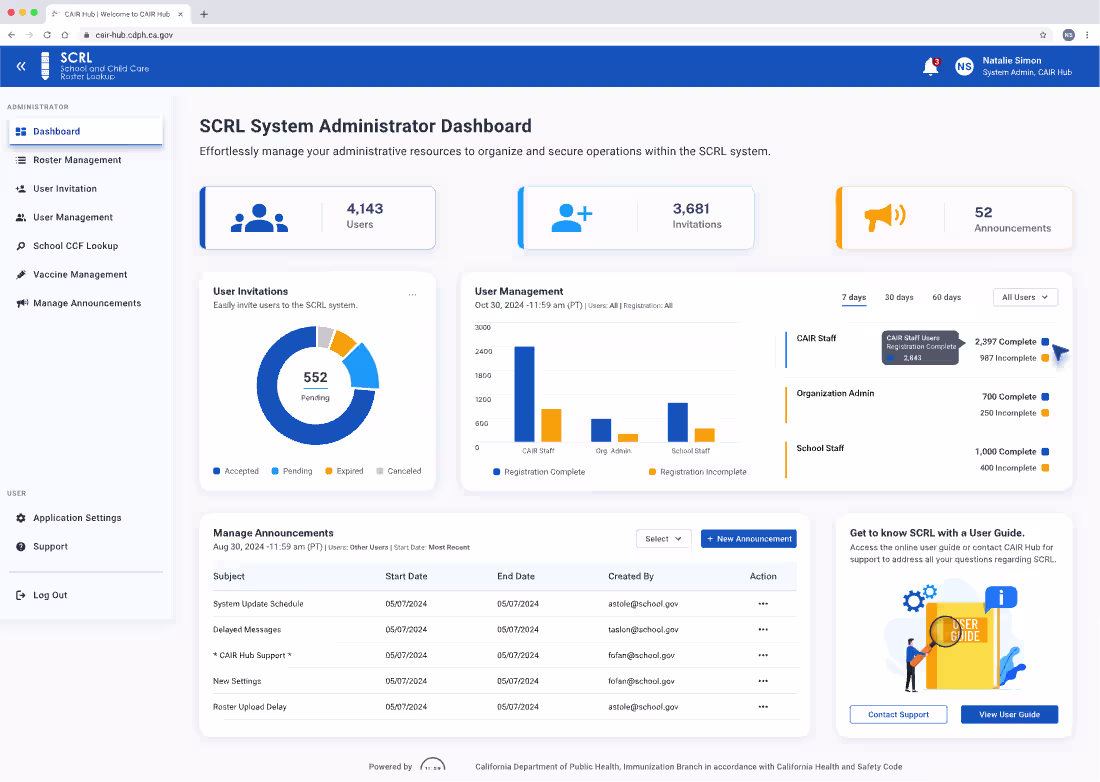Viewport: 1100px width, 782px height.
Task: Open the NS user avatar
Action: coord(965,67)
